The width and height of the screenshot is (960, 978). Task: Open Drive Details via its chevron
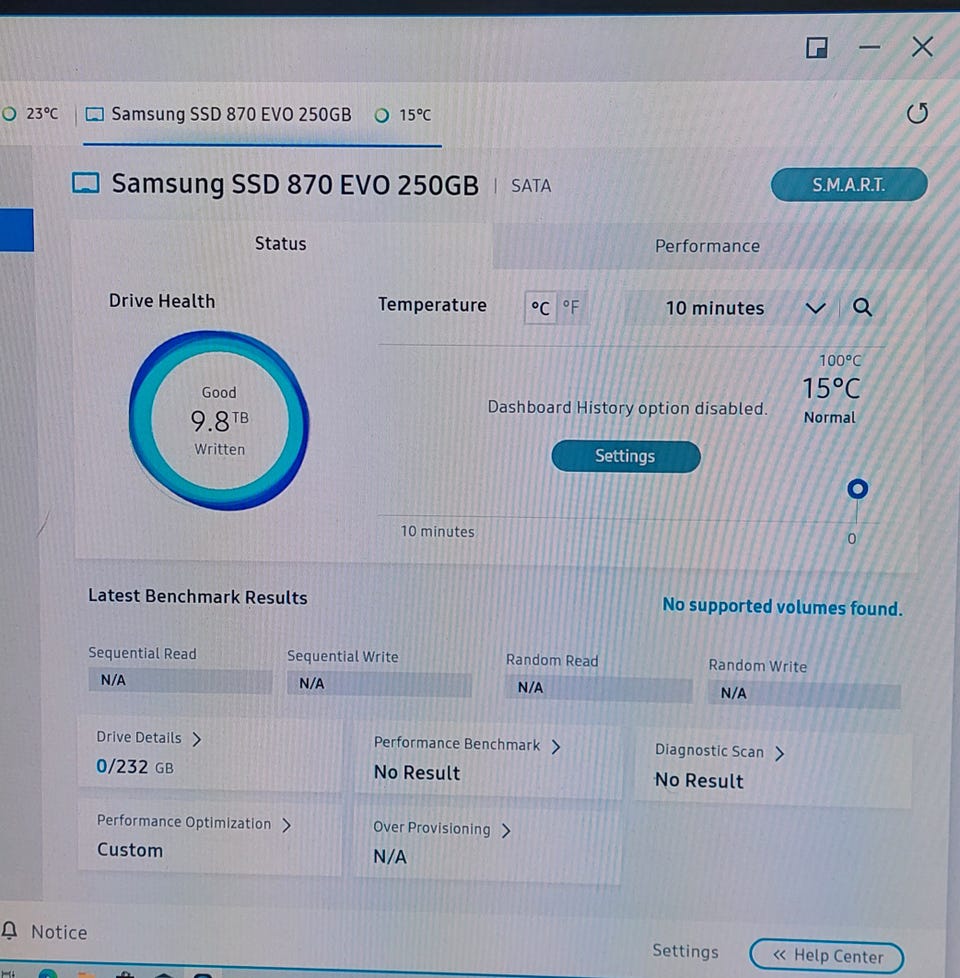(x=196, y=739)
